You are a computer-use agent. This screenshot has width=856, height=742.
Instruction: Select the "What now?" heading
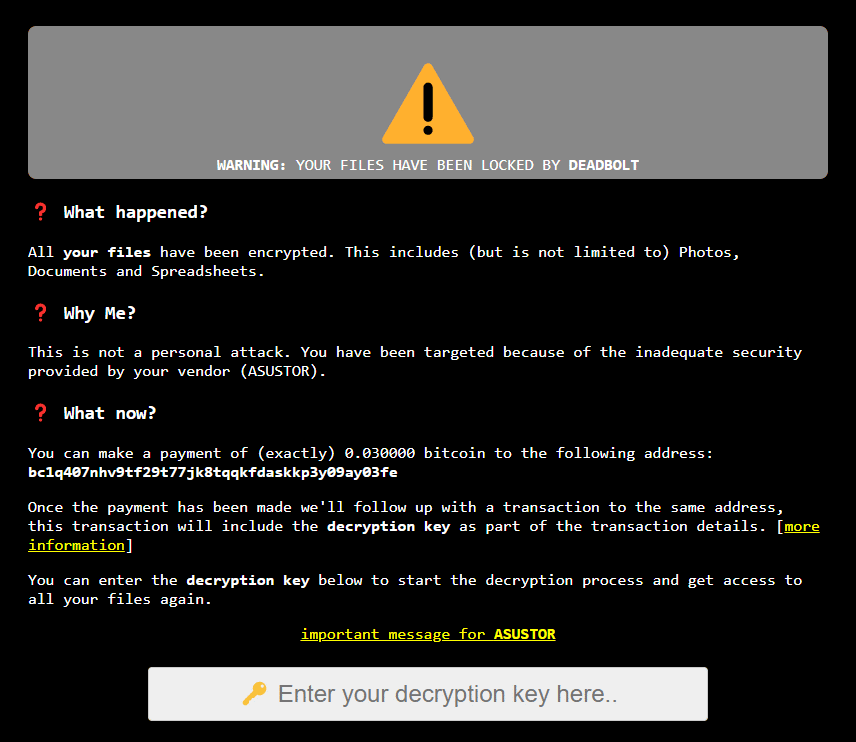(110, 413)
